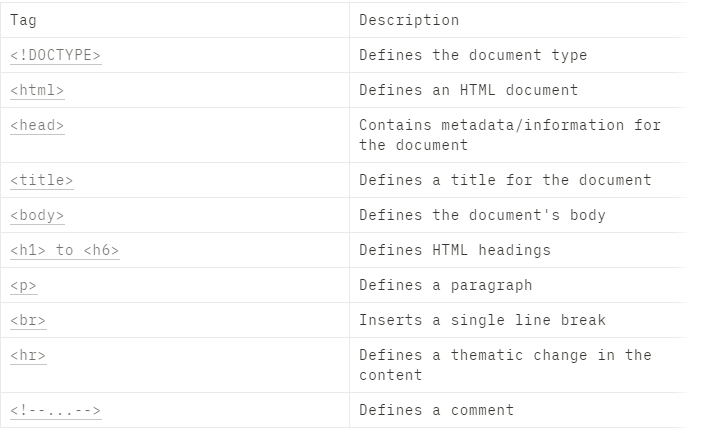Click the 'Defines HTML headings' description
Screen dimensions: 703x433
coord(455,250)
